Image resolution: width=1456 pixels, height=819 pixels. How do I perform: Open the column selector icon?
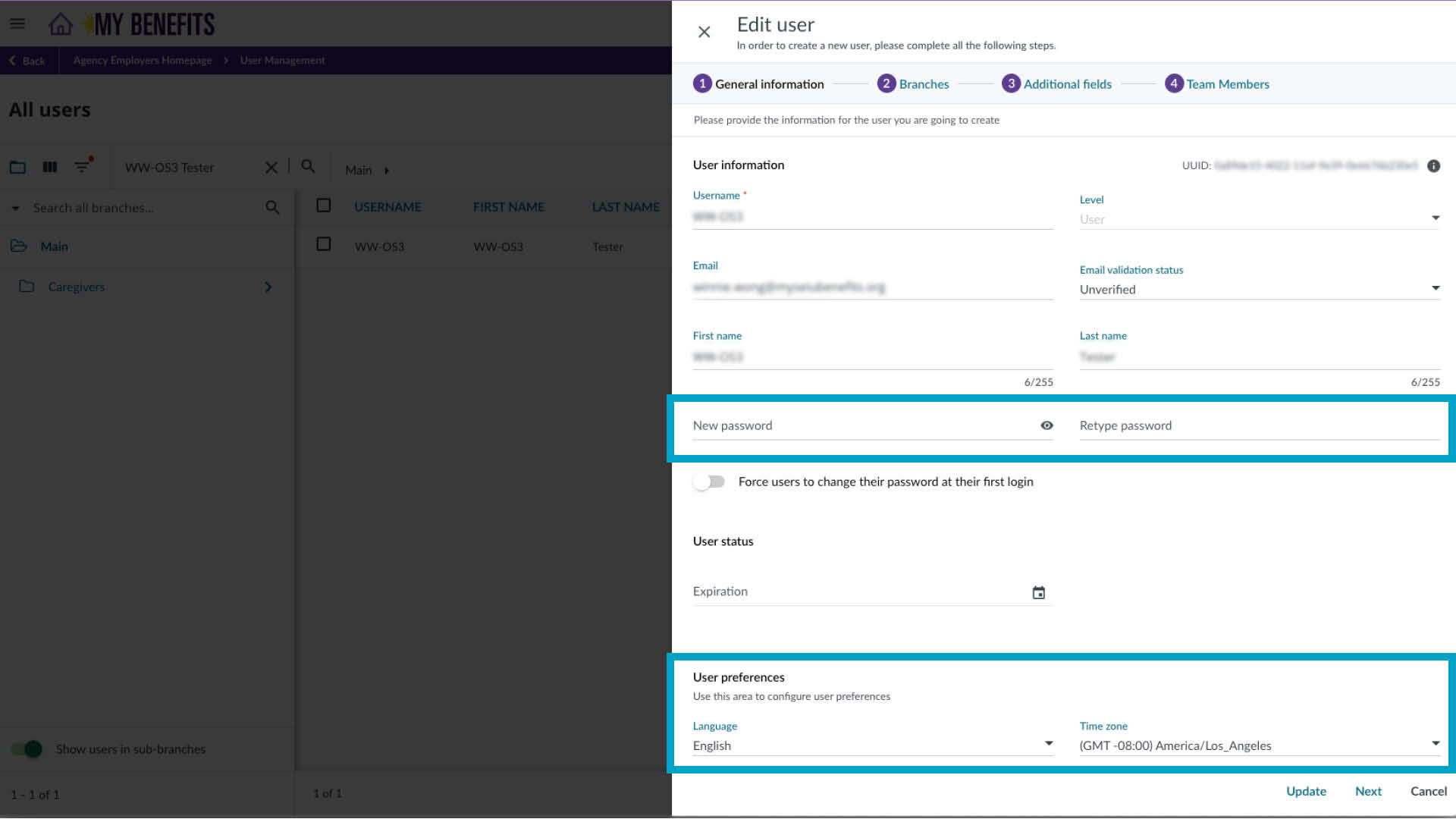pyautogui.click(x=50, y=167)
